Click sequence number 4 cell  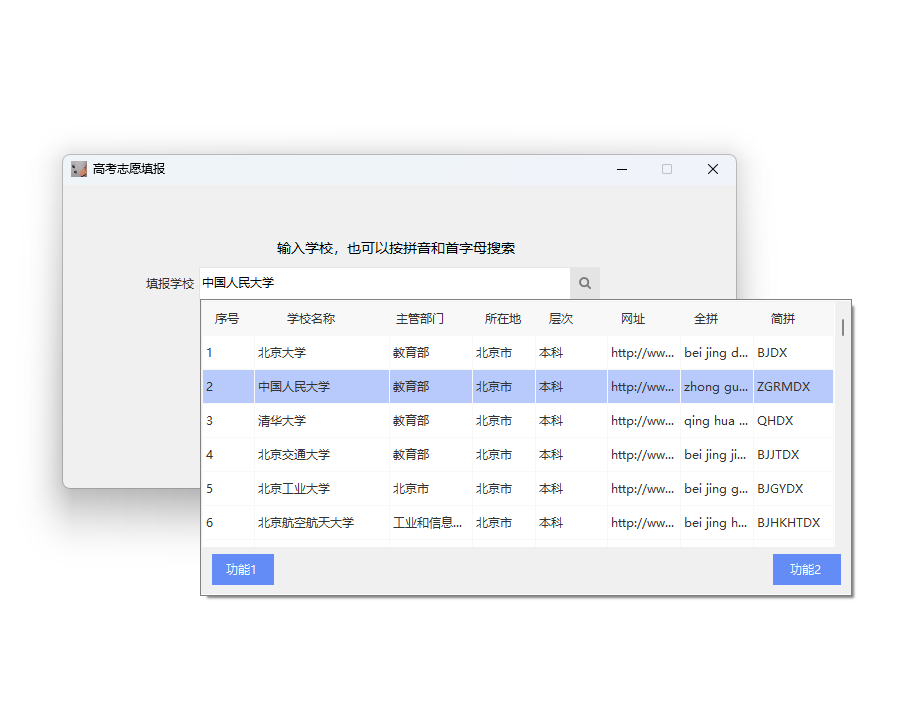pos(228,455)
